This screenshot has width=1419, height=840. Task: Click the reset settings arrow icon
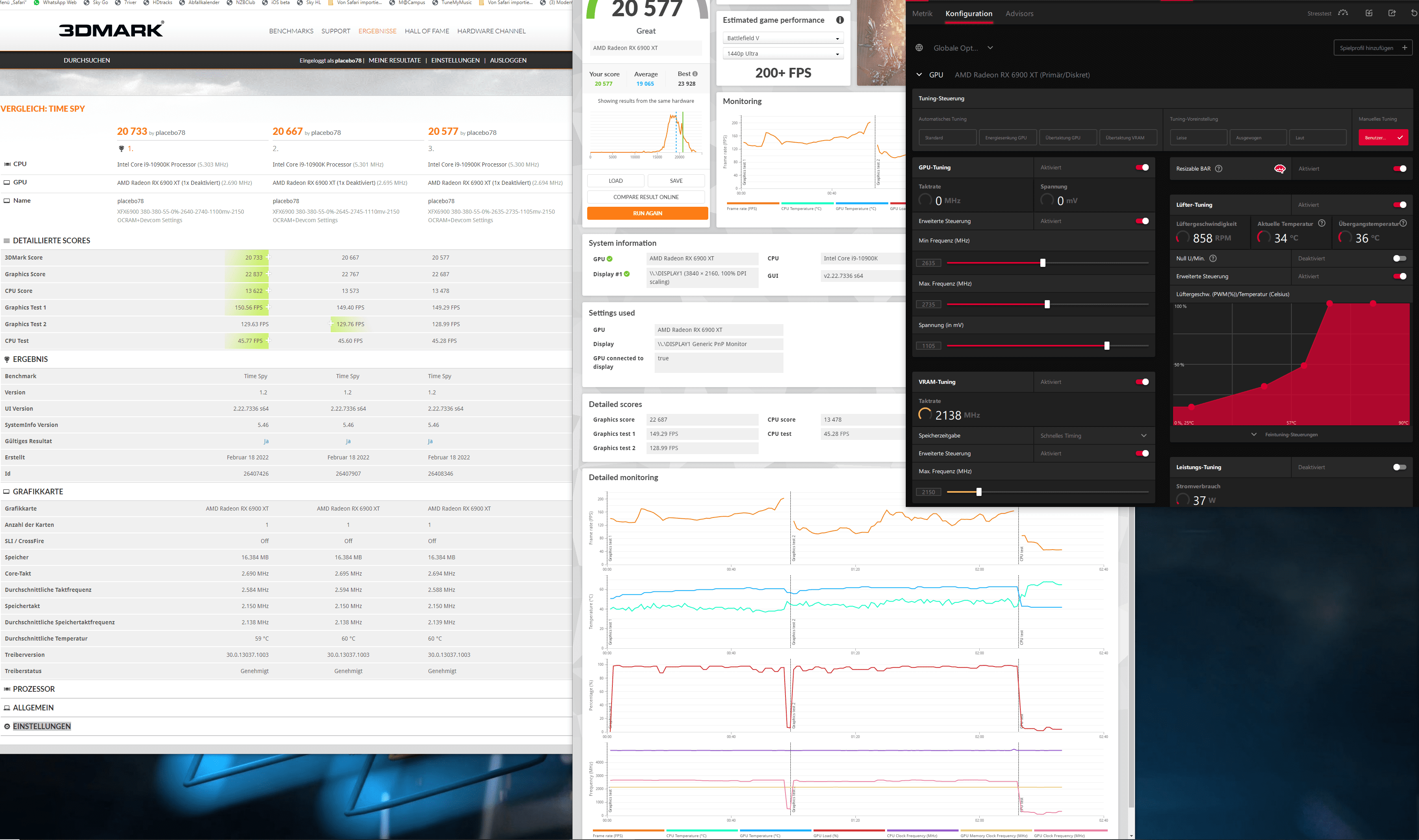[x=1414, y=13]
